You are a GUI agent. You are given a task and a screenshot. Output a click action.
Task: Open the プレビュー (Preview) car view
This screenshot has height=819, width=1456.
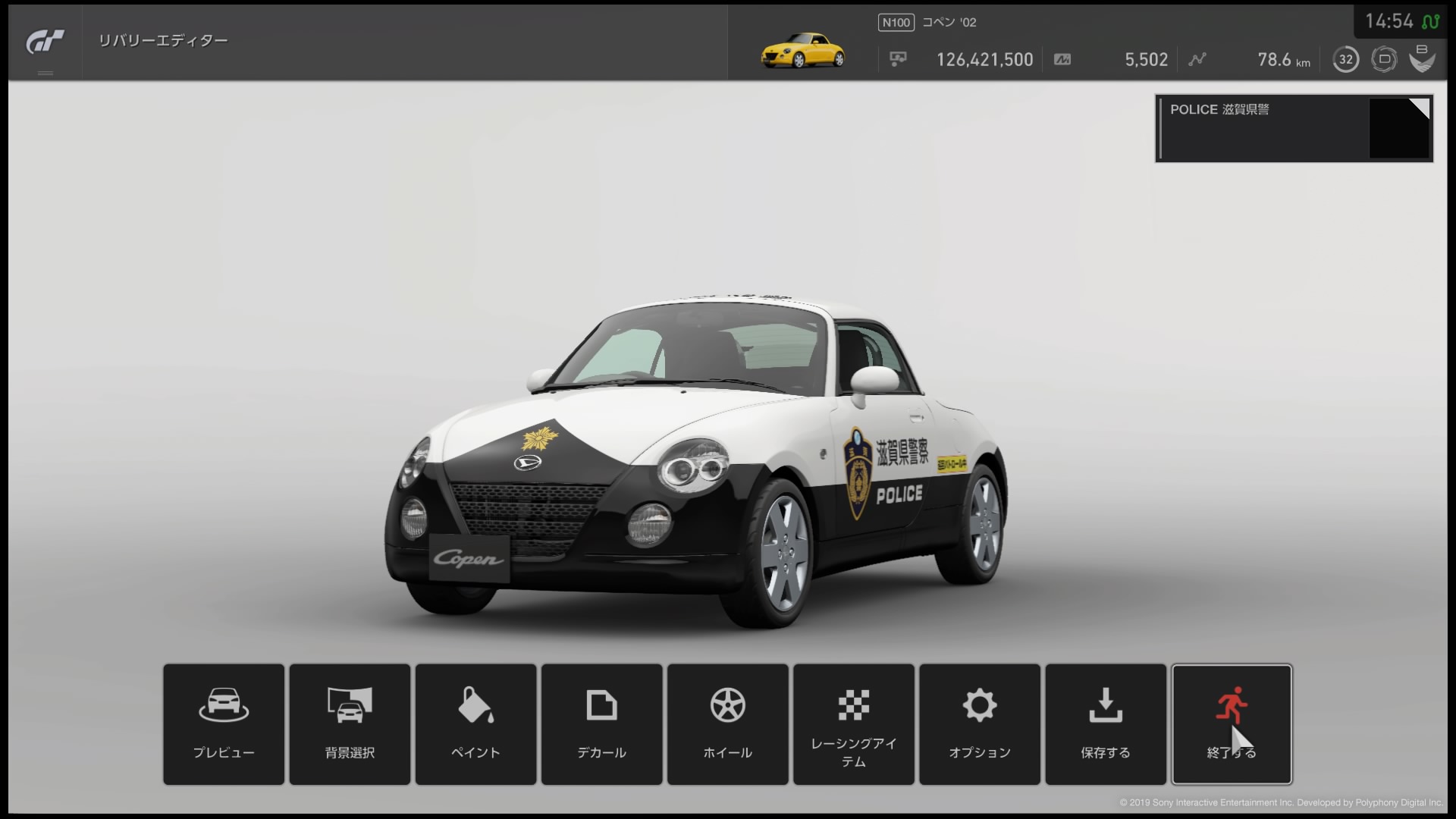[224, 724]
